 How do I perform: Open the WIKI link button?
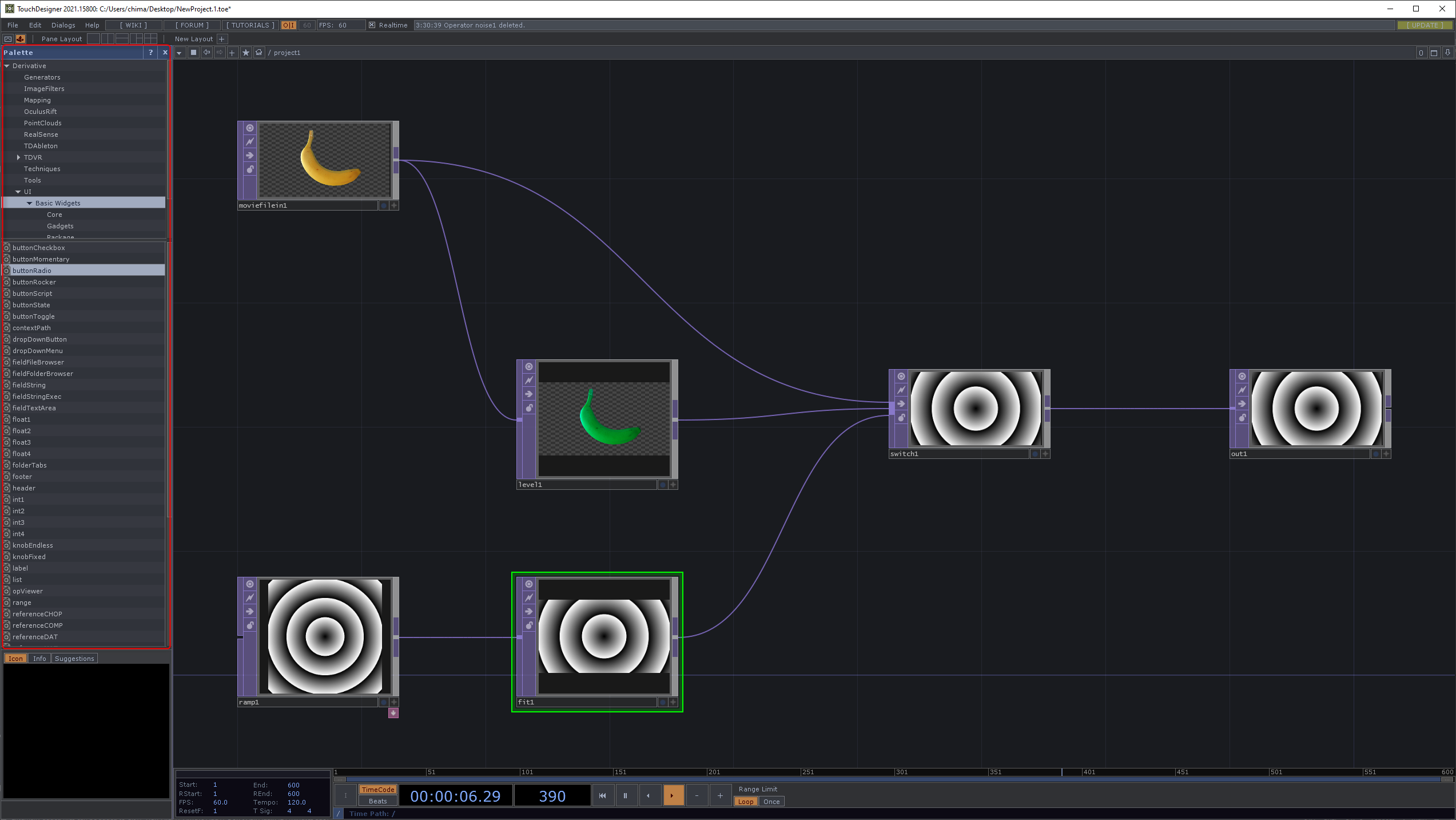coord(133,25)
